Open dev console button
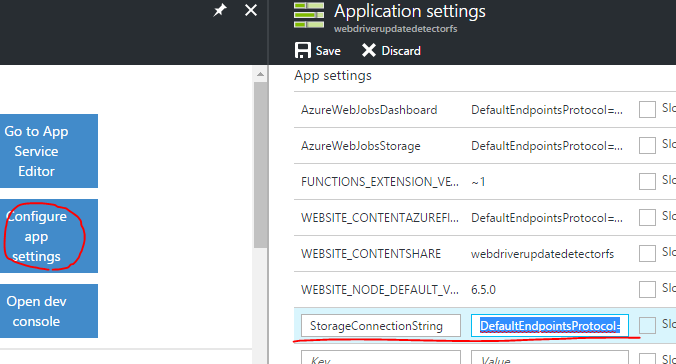This screenshot has height=364, width=676. coord(49,311)
